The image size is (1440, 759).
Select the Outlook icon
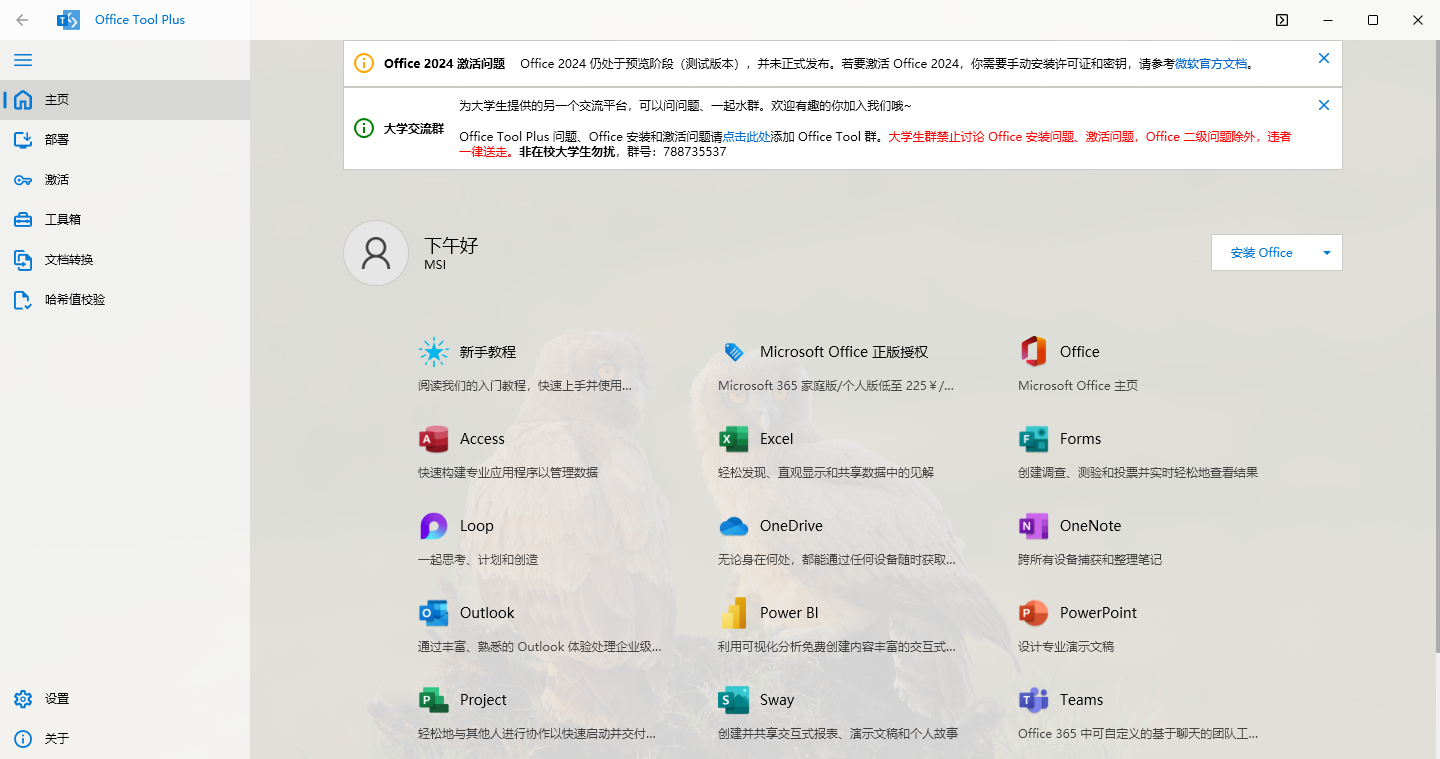point(433,612)
